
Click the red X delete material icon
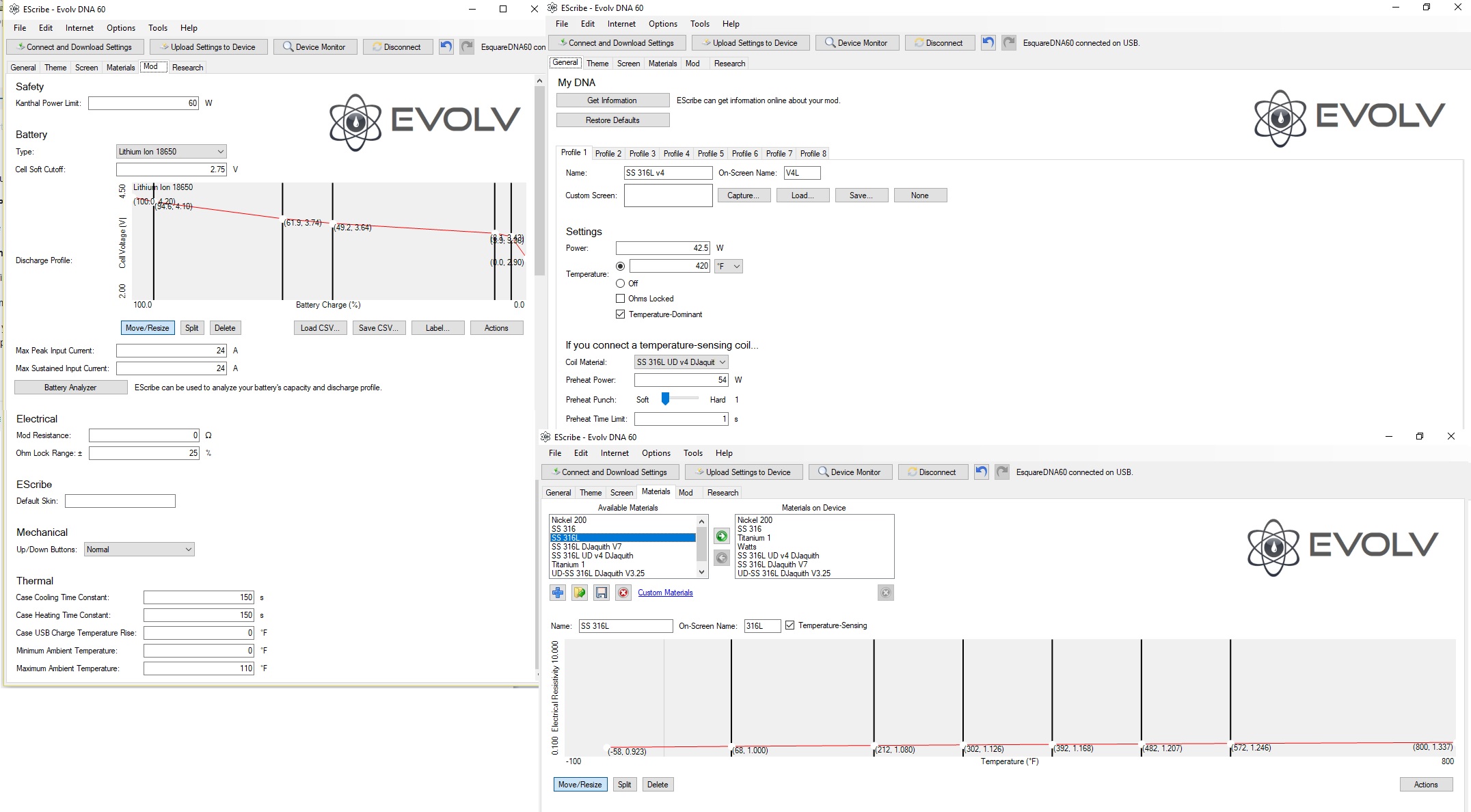[623, 593]
